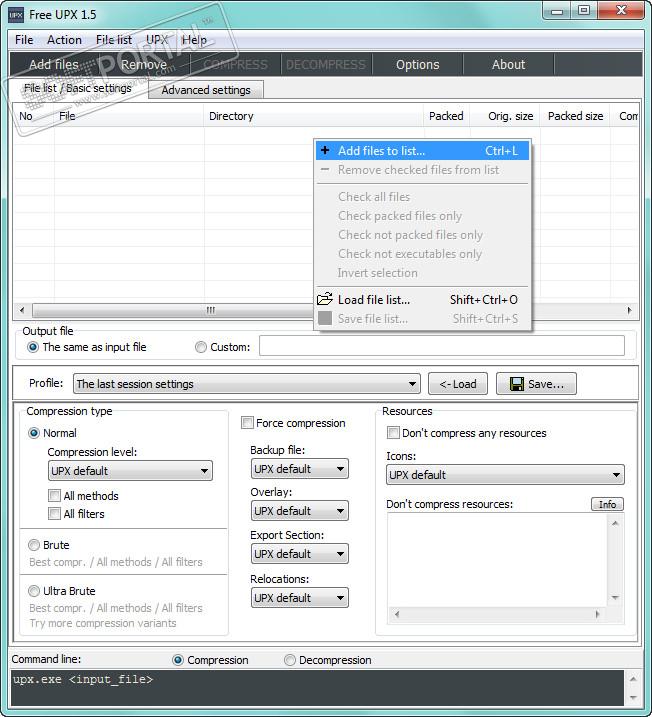The image size is (652, 717).
Task: Open the File menu
Action: [x=24, y=40]
